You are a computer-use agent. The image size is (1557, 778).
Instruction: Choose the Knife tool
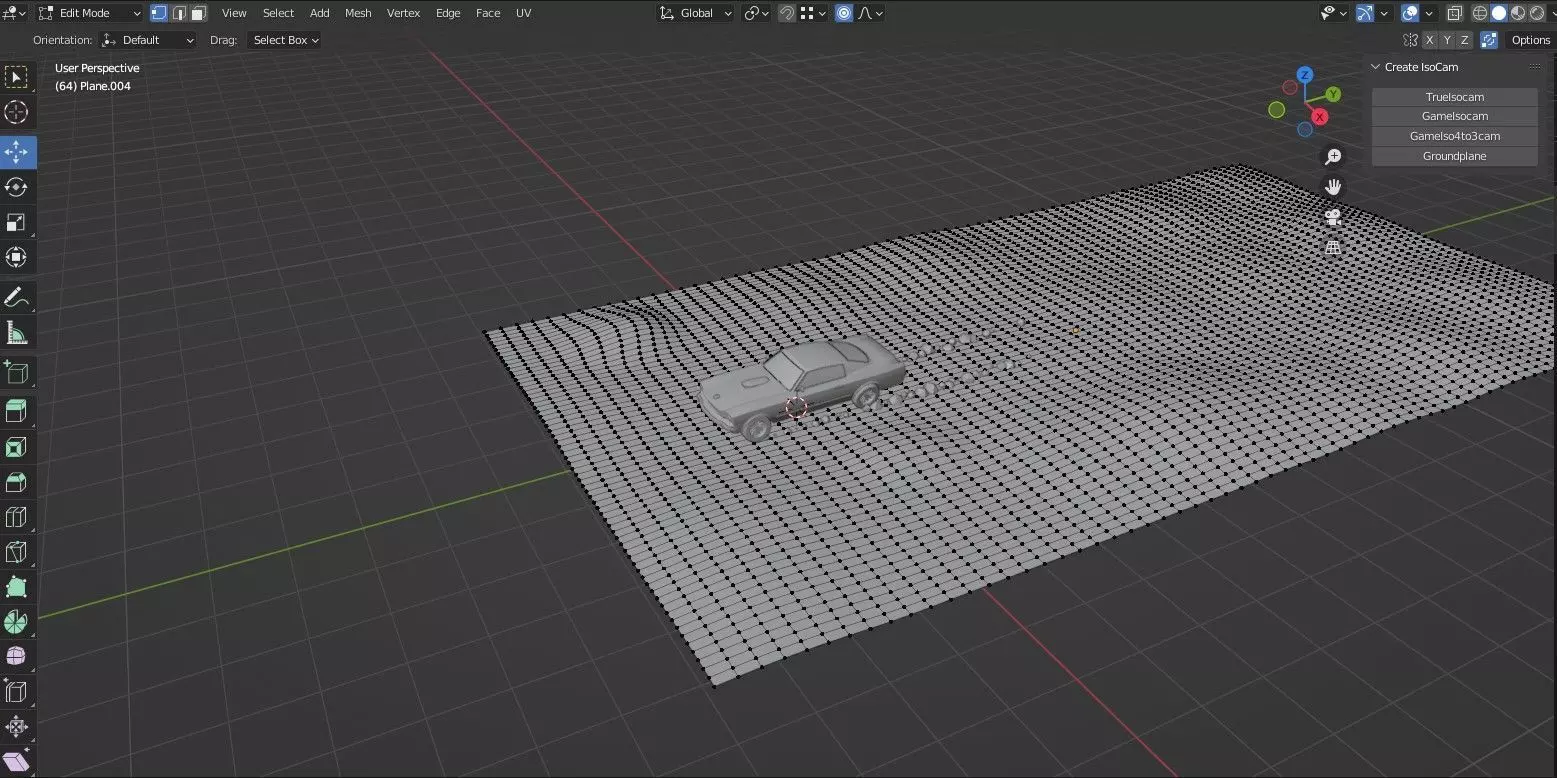16,552
